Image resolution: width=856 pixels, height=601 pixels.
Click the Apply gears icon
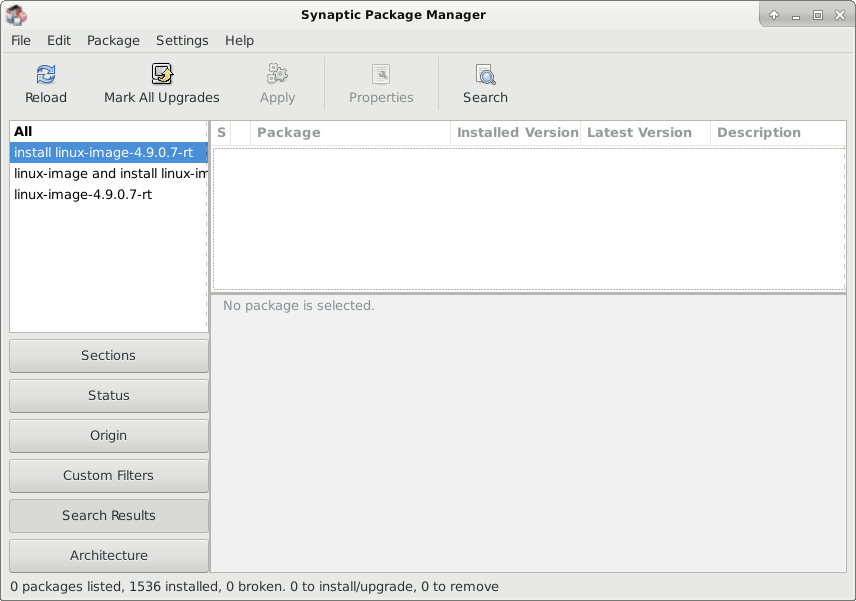[x=277, y=74]
